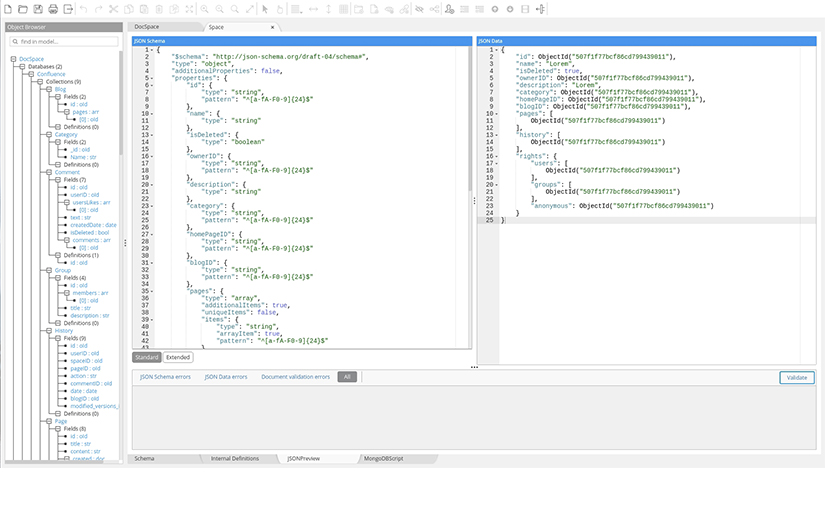Screen dimensions: 825x525
Task: Click the JSON Data panel header
Action: tap(647, 41)
